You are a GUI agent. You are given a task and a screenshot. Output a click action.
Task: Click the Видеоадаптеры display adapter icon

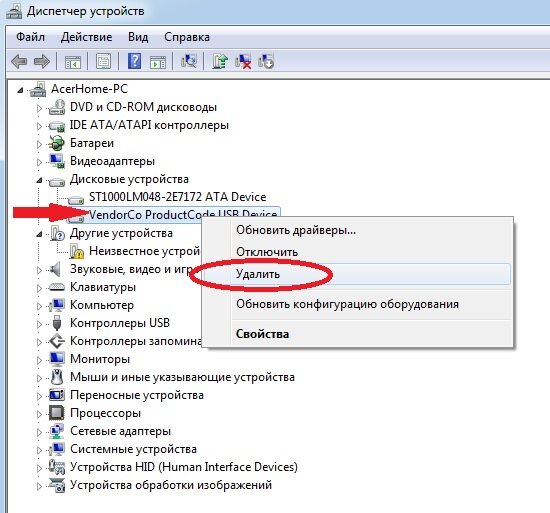[x=57, y=161]
